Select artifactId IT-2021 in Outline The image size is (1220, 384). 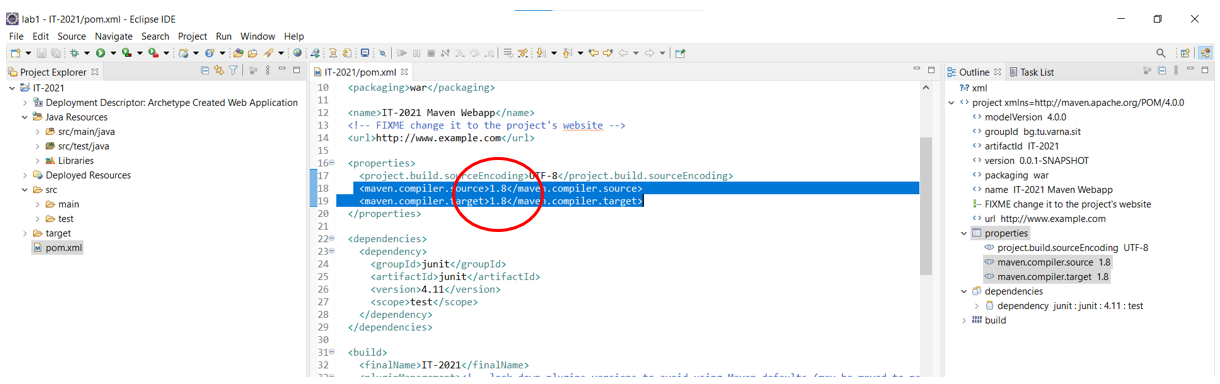[1021, 146]
